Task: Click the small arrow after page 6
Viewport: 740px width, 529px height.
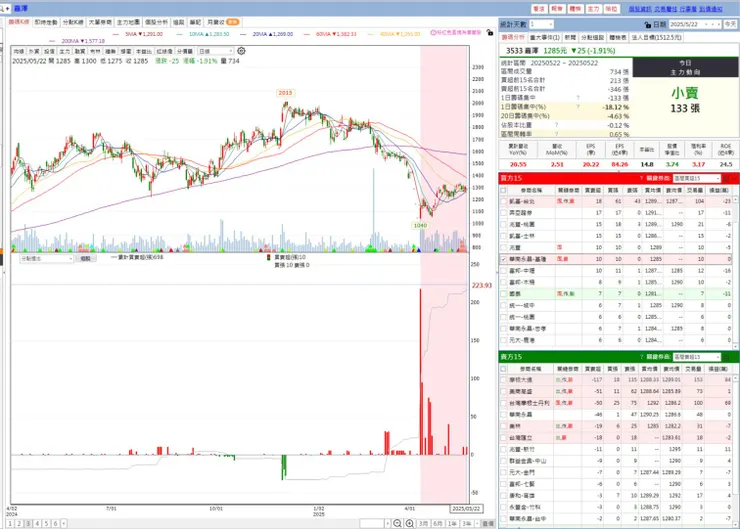Action: (64, 523)
